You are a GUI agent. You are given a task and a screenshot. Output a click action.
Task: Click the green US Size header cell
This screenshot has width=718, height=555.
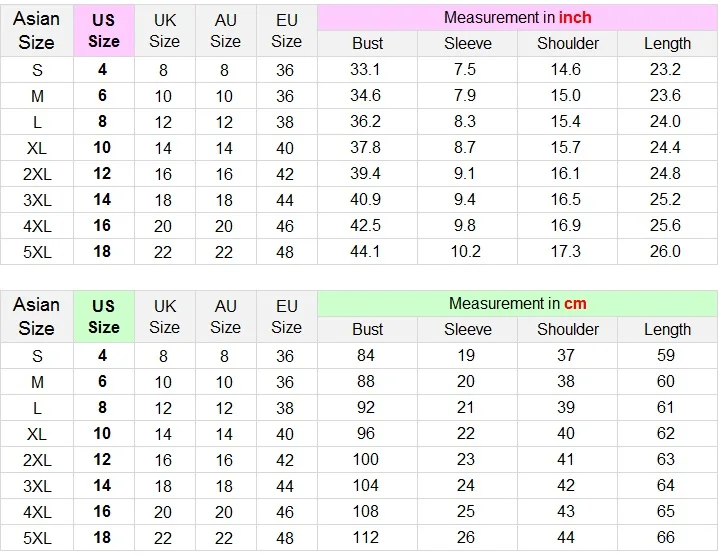coord(104,316)
